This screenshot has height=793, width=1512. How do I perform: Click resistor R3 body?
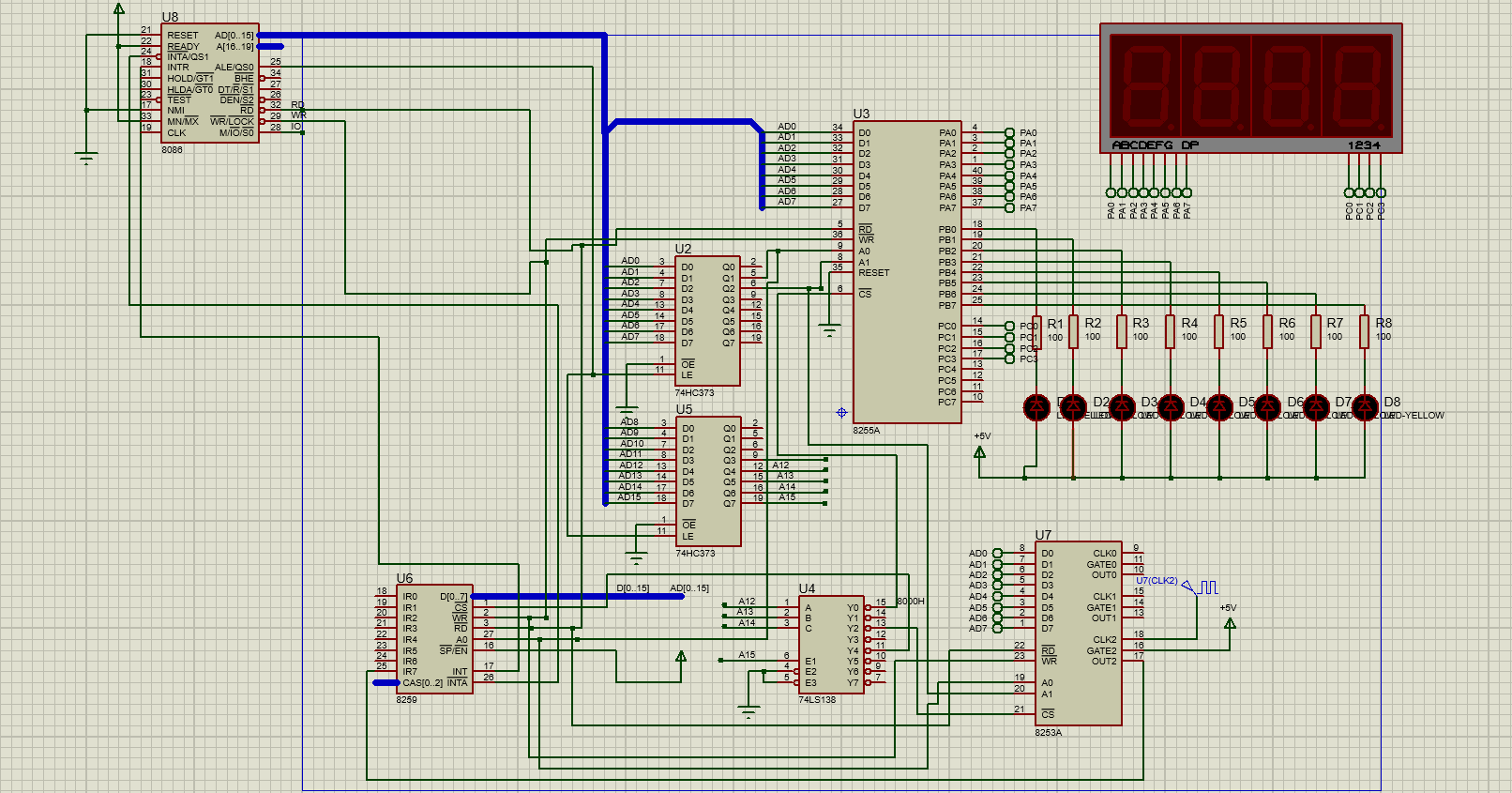(x=1122, y=331)
